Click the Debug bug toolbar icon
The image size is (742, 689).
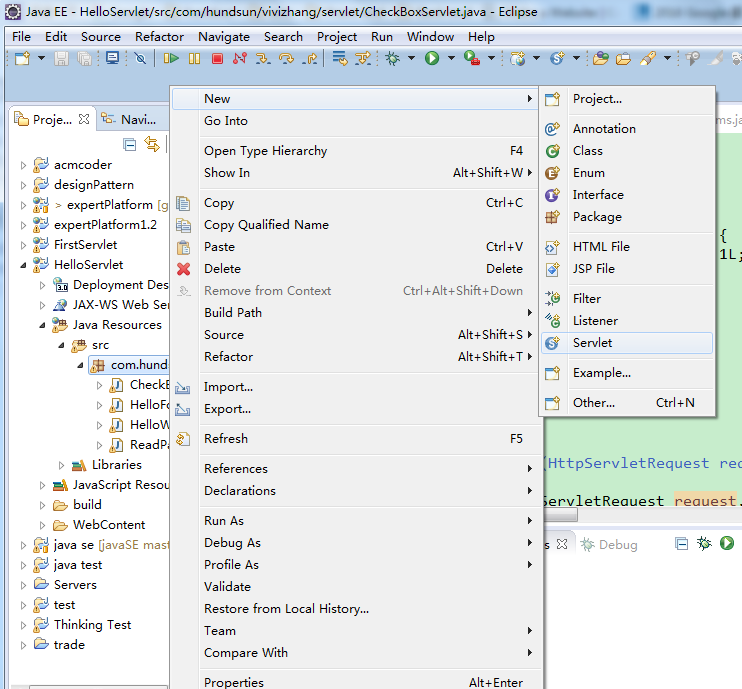(x=392, y=59)
